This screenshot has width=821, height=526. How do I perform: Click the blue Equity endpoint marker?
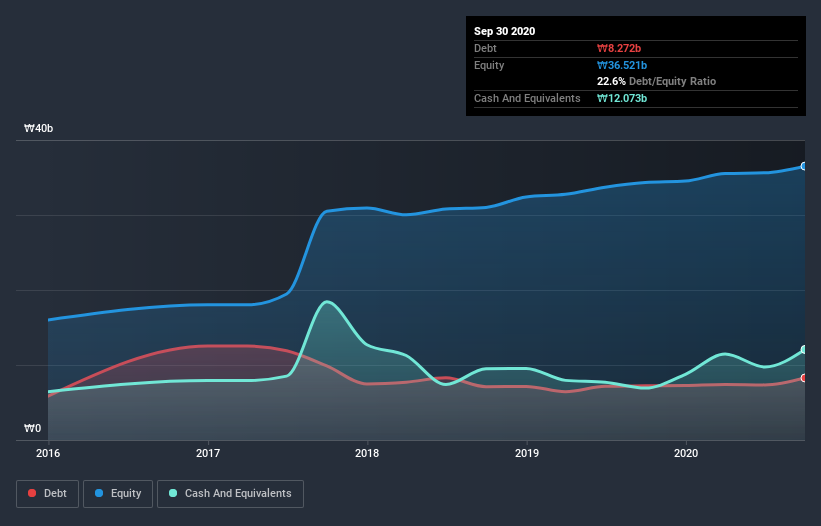click(804, 166)
